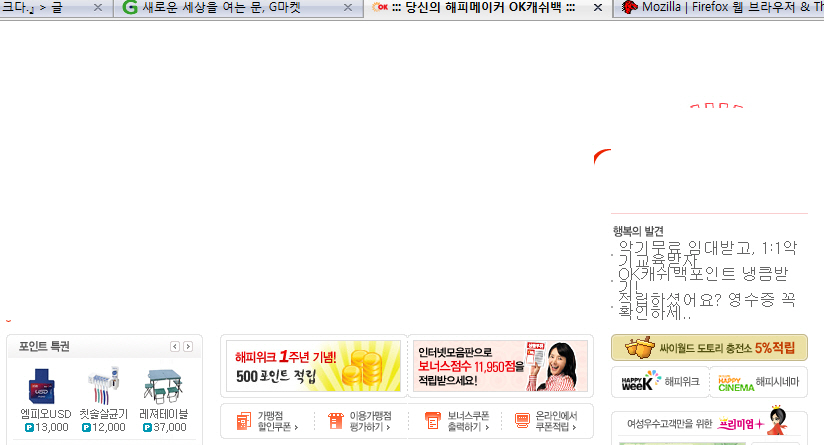Open the 레져테이블 product image
The width and height of the screenshot is (824, 445).
coord(163,386)
